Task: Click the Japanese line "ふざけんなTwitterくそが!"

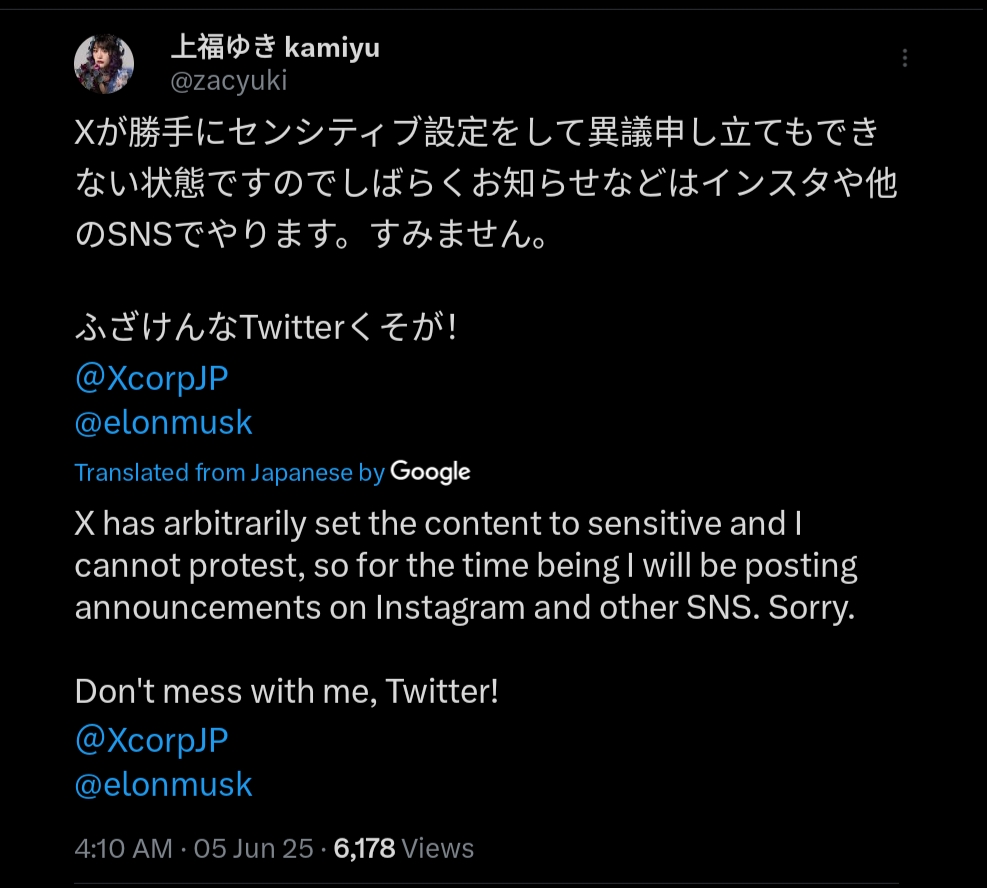Action: (x=266, y=329)
